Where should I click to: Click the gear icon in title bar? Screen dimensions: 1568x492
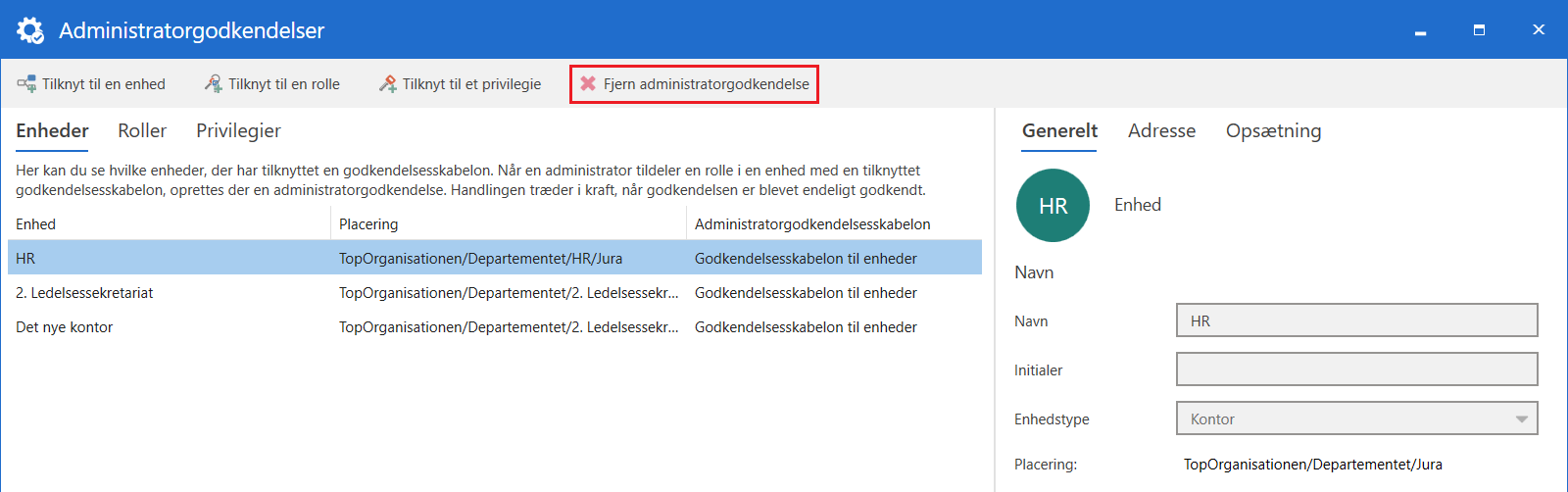point(30,30)
